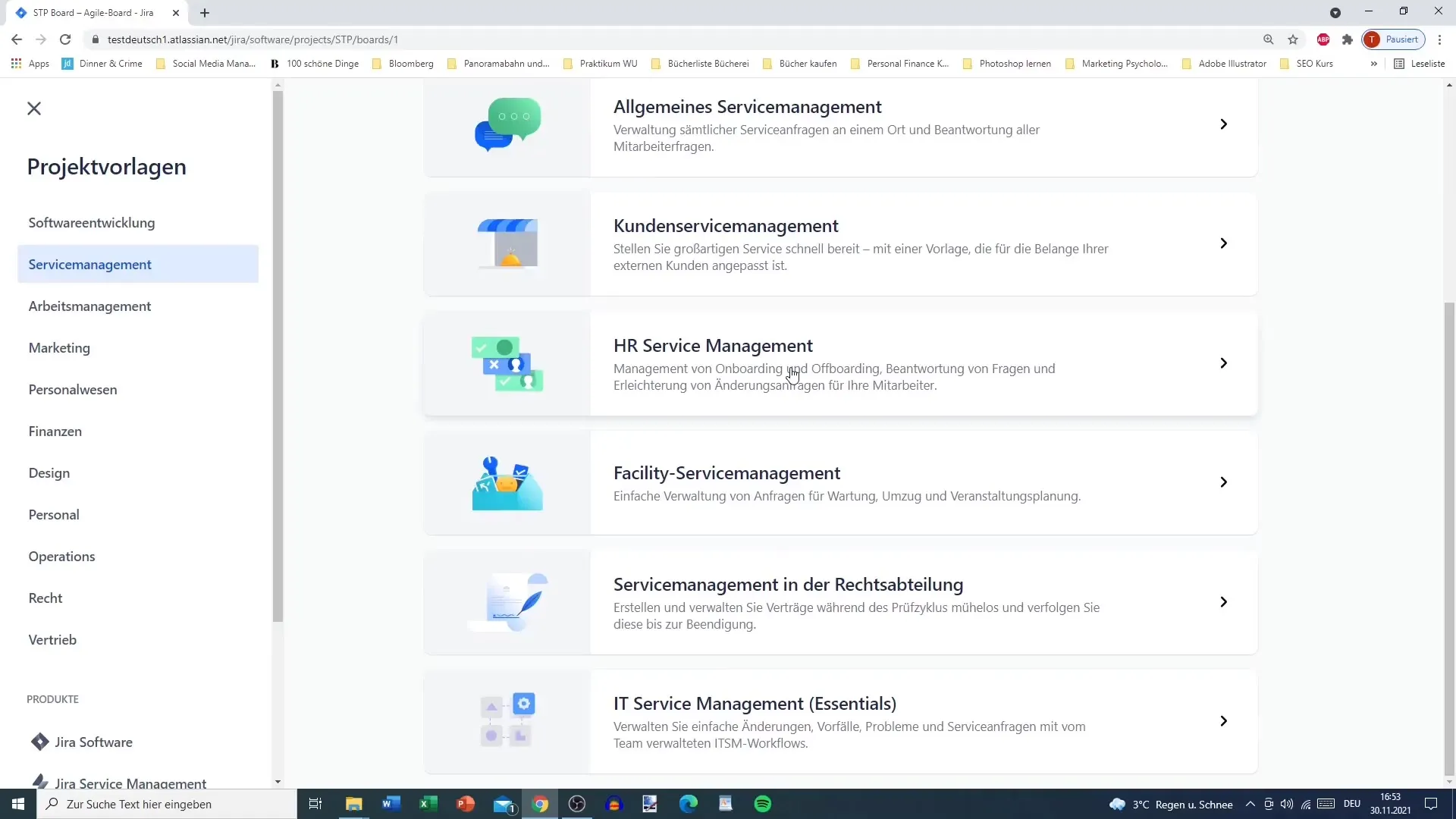The height and width of the screenshot is (819, 1456).
Task: Click the Facility-Servicemanagement toolbox icon
Action: (x=507, y=483)
